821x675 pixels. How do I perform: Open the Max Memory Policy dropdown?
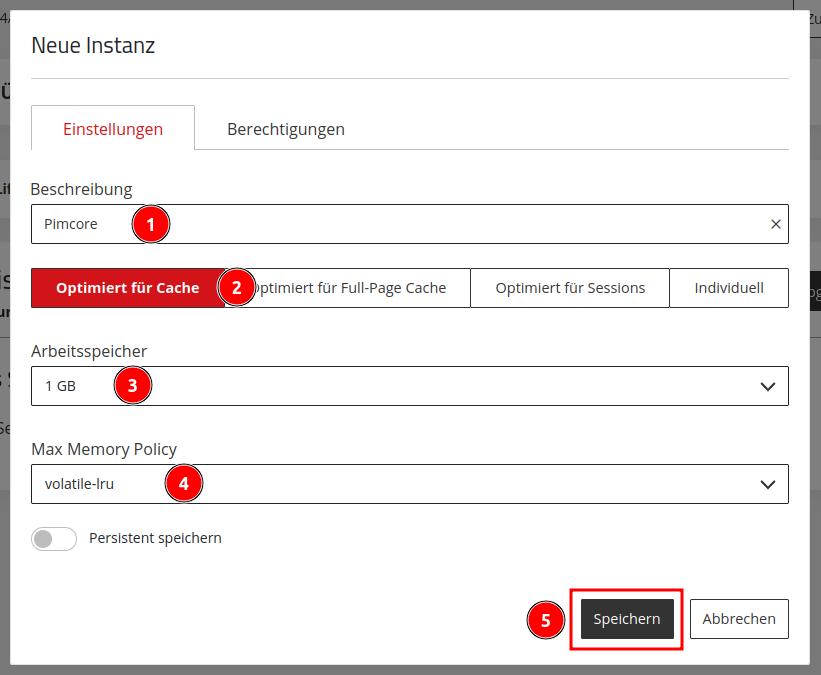[x=409, y=484]
